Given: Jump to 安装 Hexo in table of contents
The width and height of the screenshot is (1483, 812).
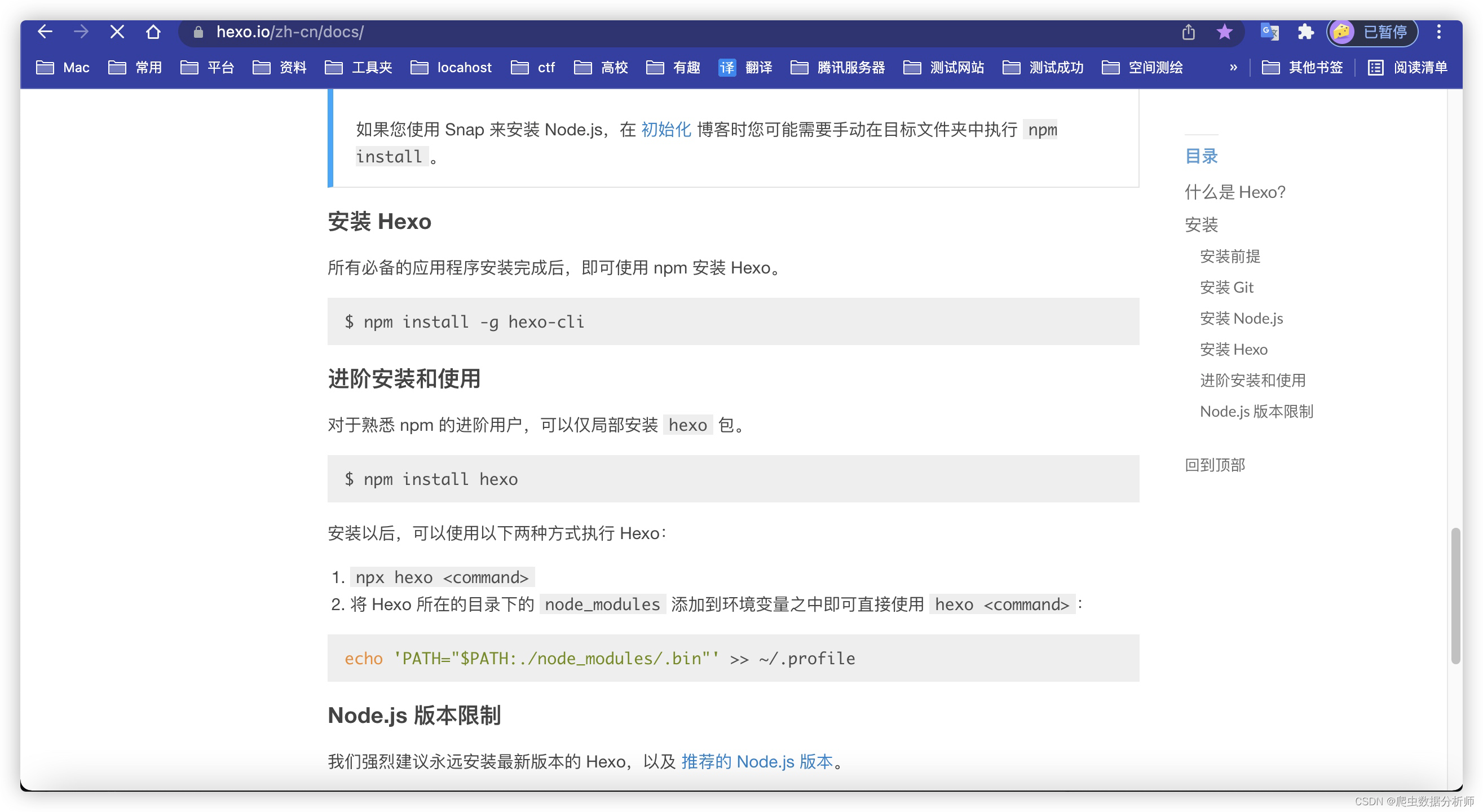Looking at the screenshot, I should point(1233,350).
